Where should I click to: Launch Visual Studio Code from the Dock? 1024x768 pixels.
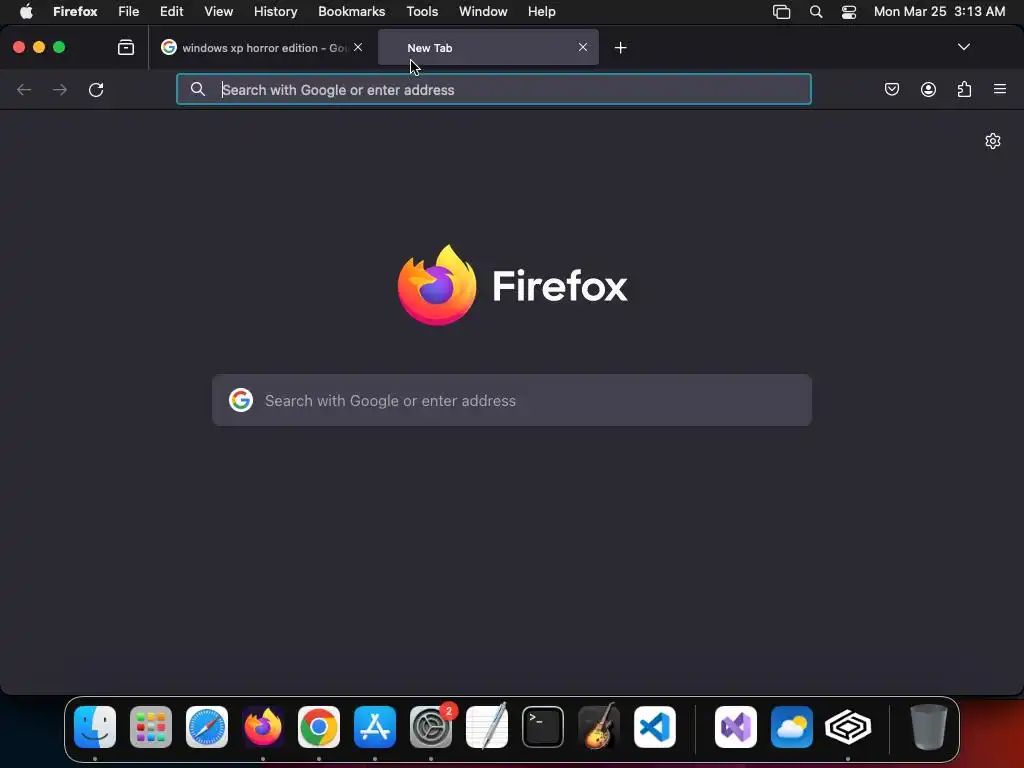[x=654, y=727]
